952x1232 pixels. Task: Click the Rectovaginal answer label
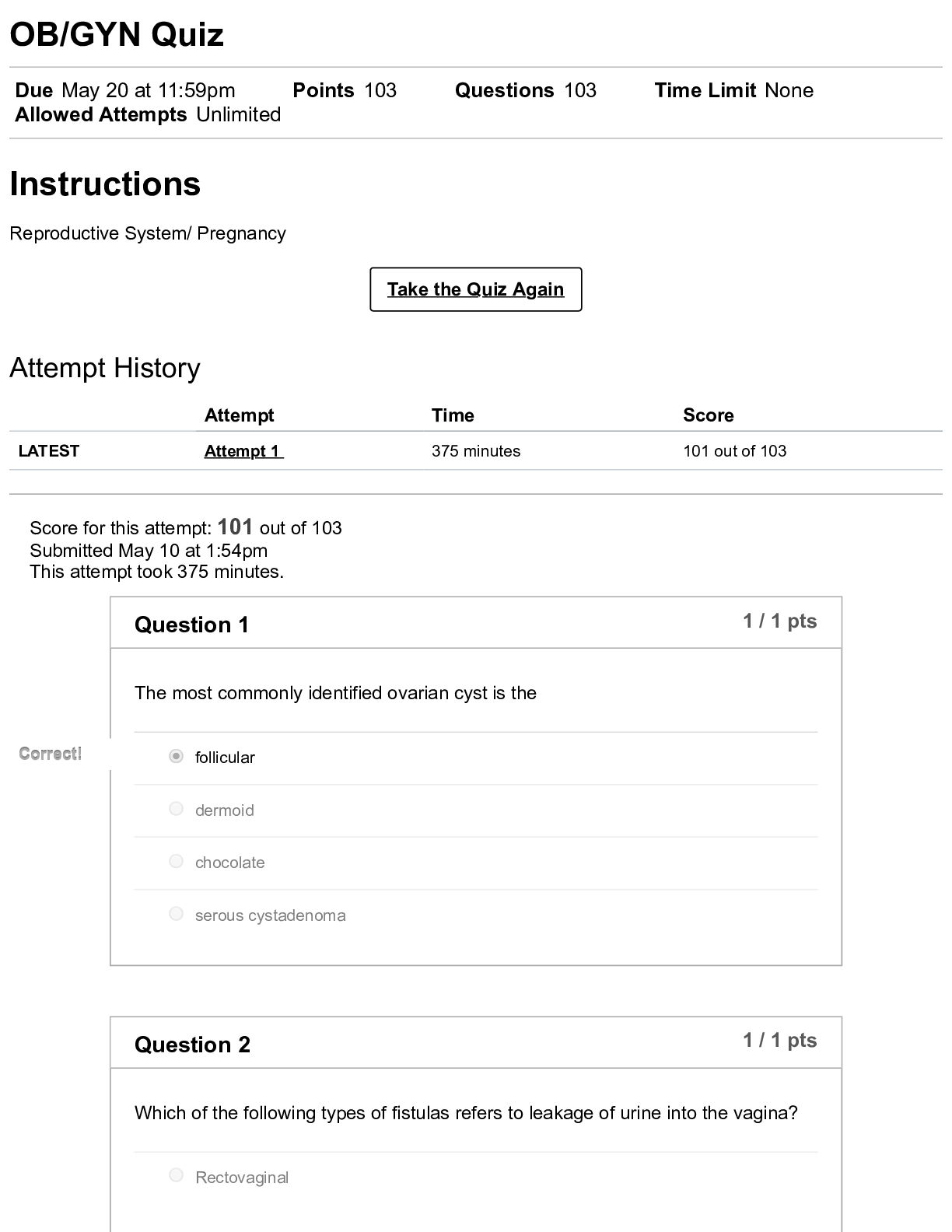242,1178
